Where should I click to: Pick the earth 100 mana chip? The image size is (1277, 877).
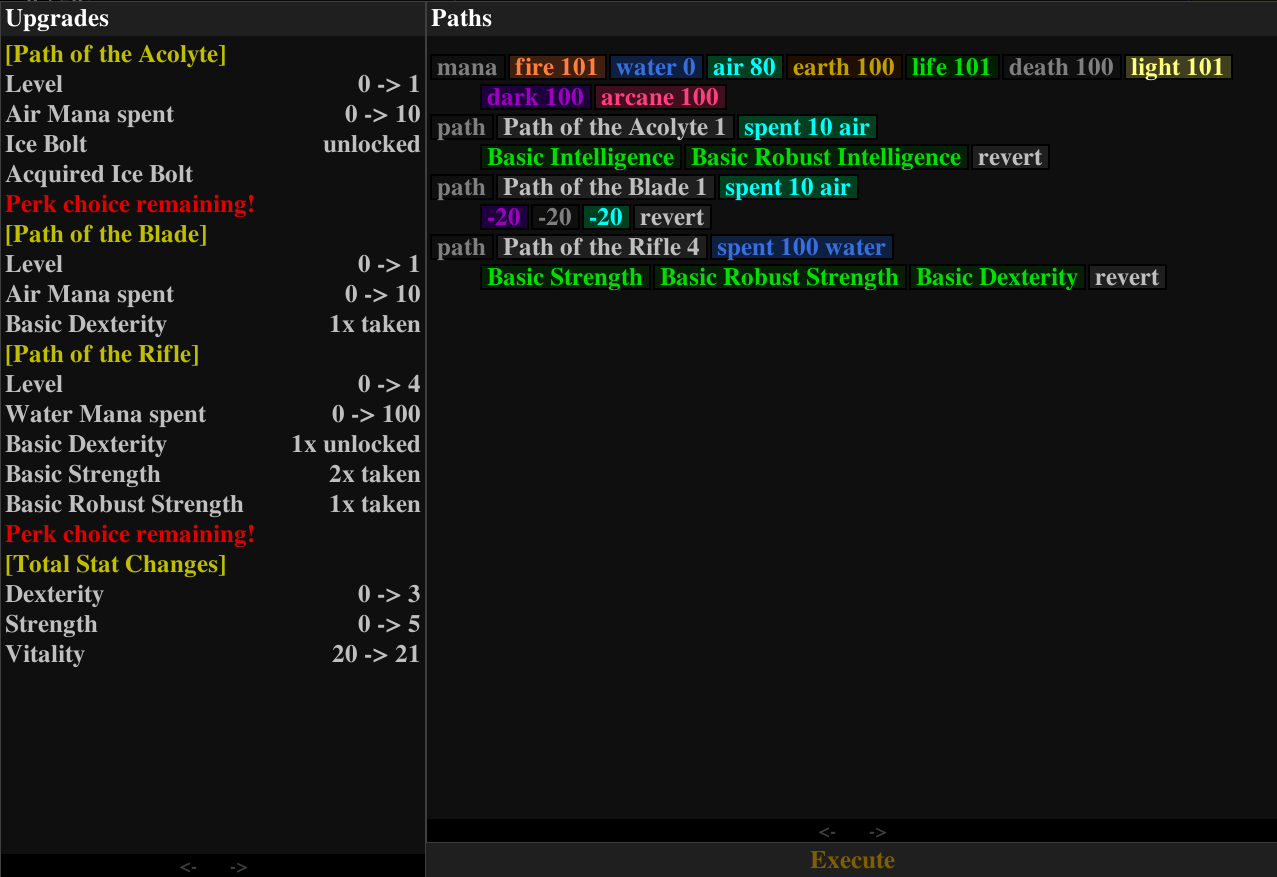[x=844, y=67]
